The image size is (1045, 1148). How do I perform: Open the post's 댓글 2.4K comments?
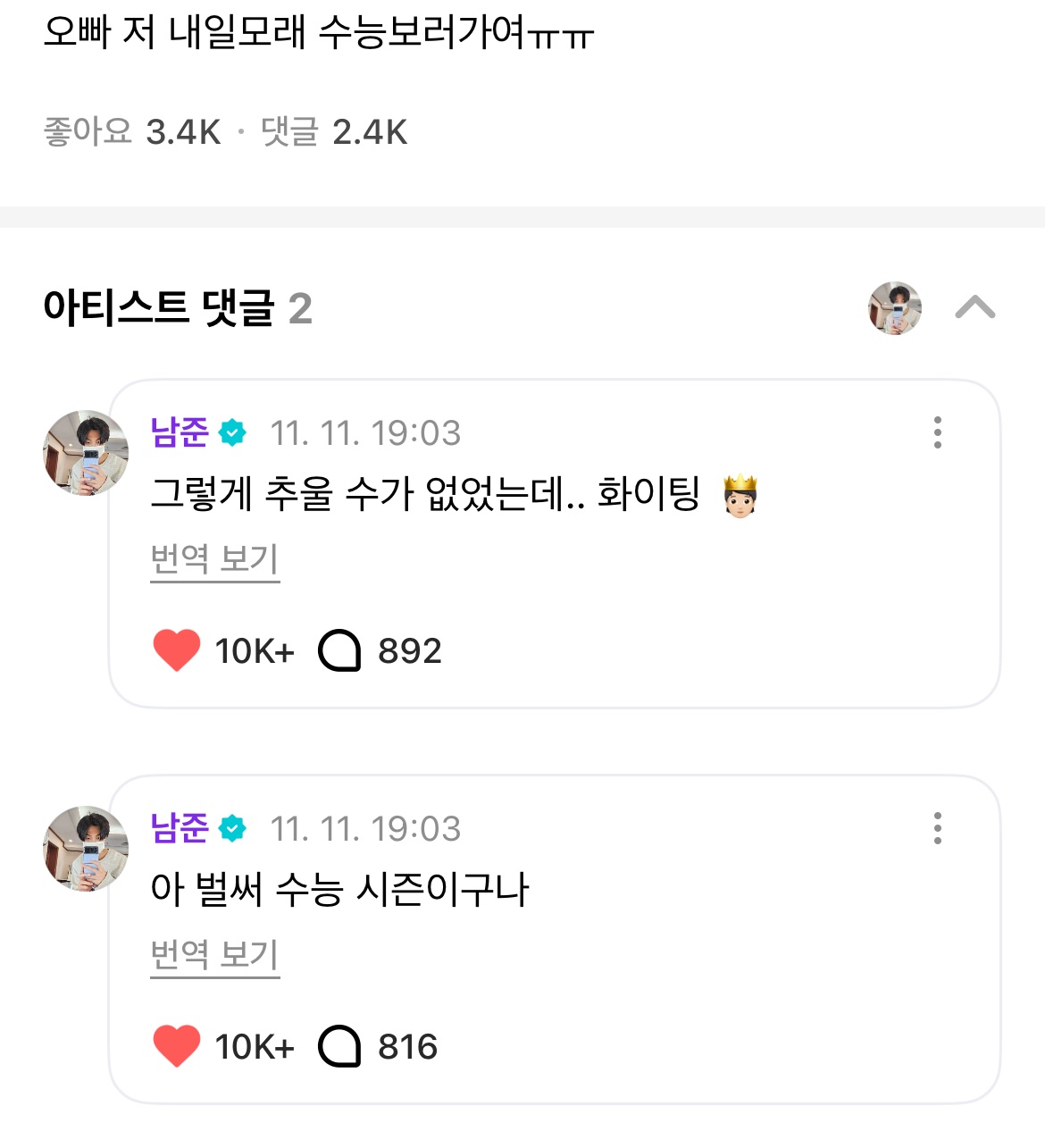334,132
